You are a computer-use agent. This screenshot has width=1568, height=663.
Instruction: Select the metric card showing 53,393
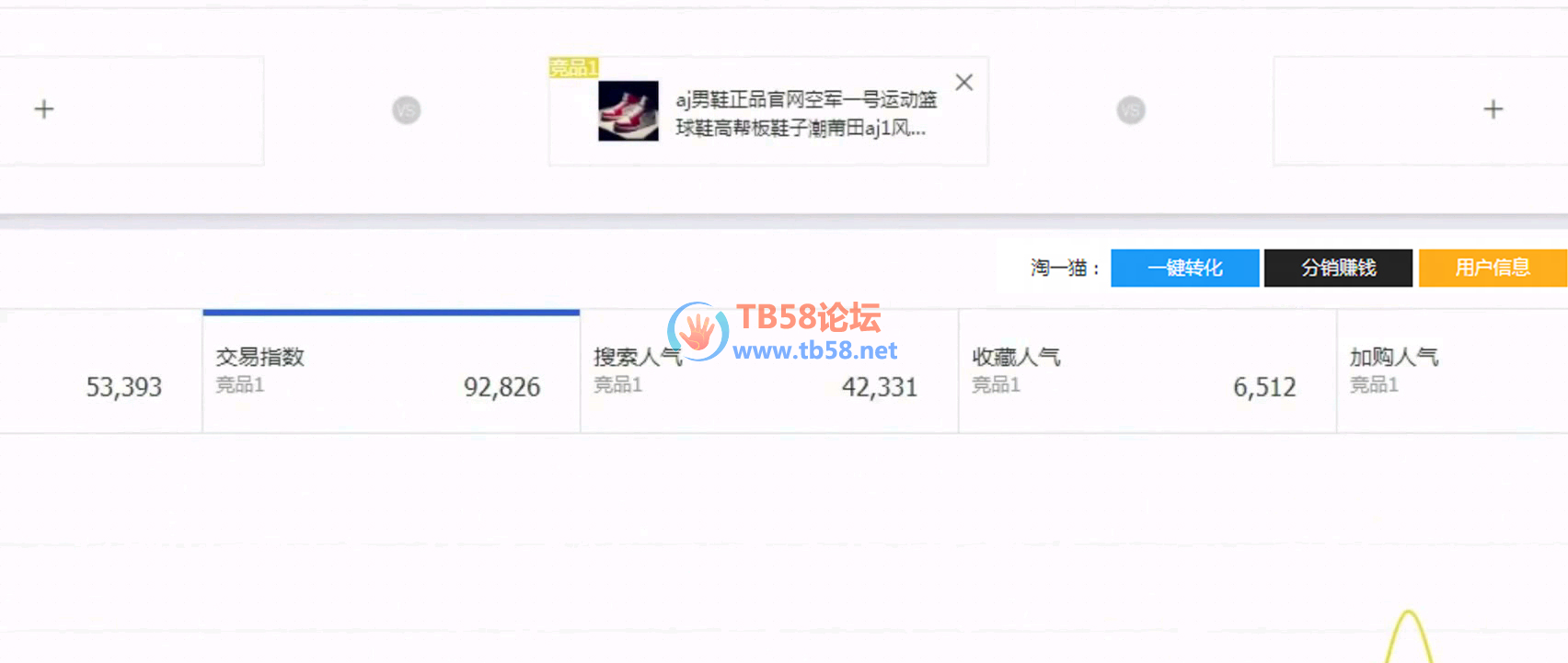(100, 372)
